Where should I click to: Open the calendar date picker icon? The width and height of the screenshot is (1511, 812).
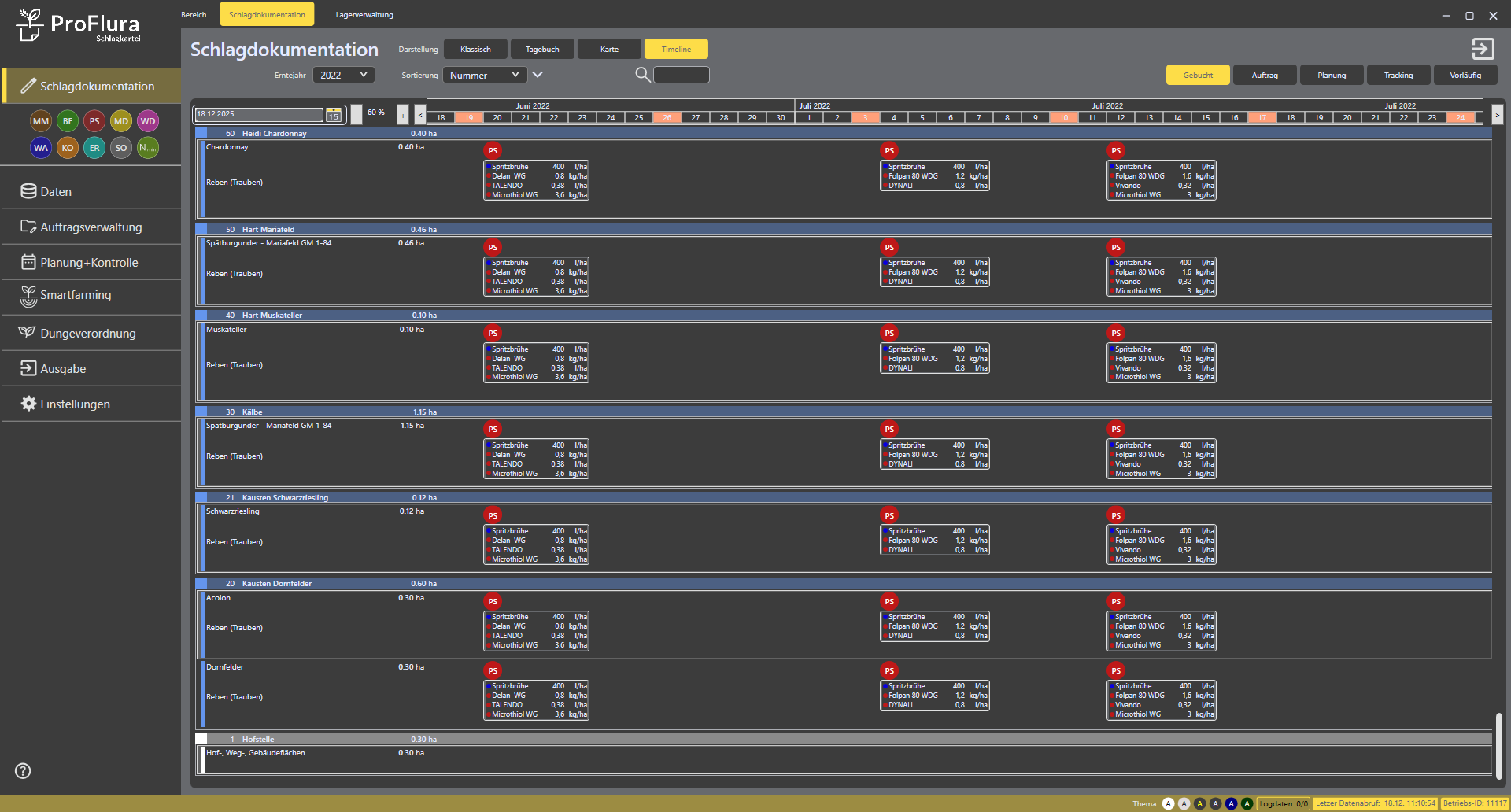[x=334, y=115]
